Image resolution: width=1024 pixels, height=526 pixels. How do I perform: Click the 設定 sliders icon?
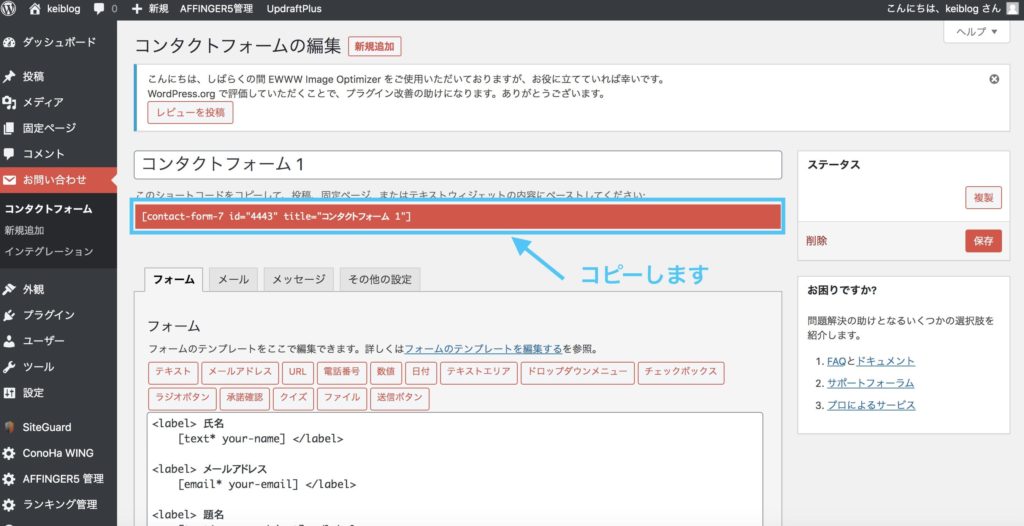point(9,393)
